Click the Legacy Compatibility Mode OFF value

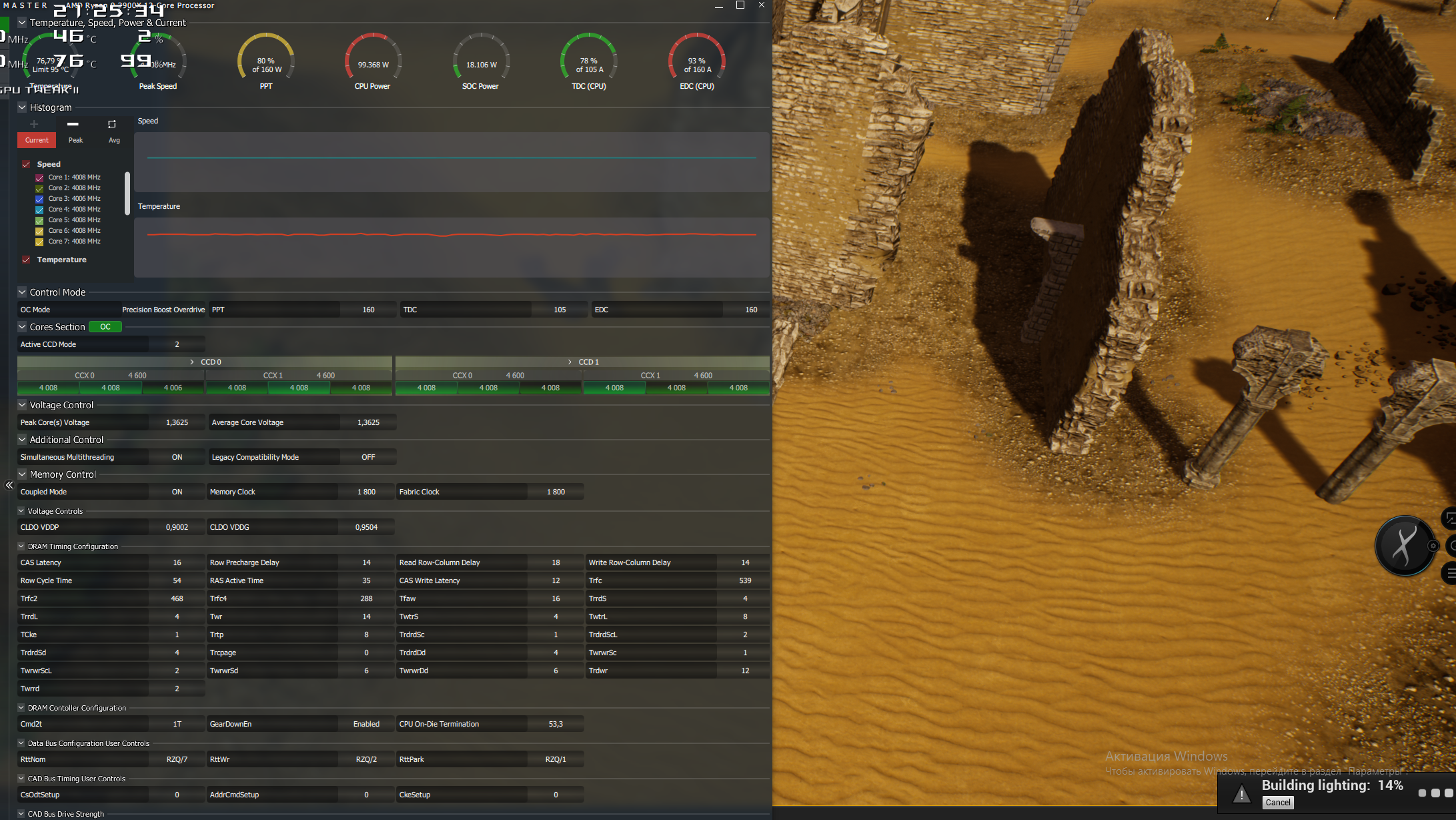point(368,457)
